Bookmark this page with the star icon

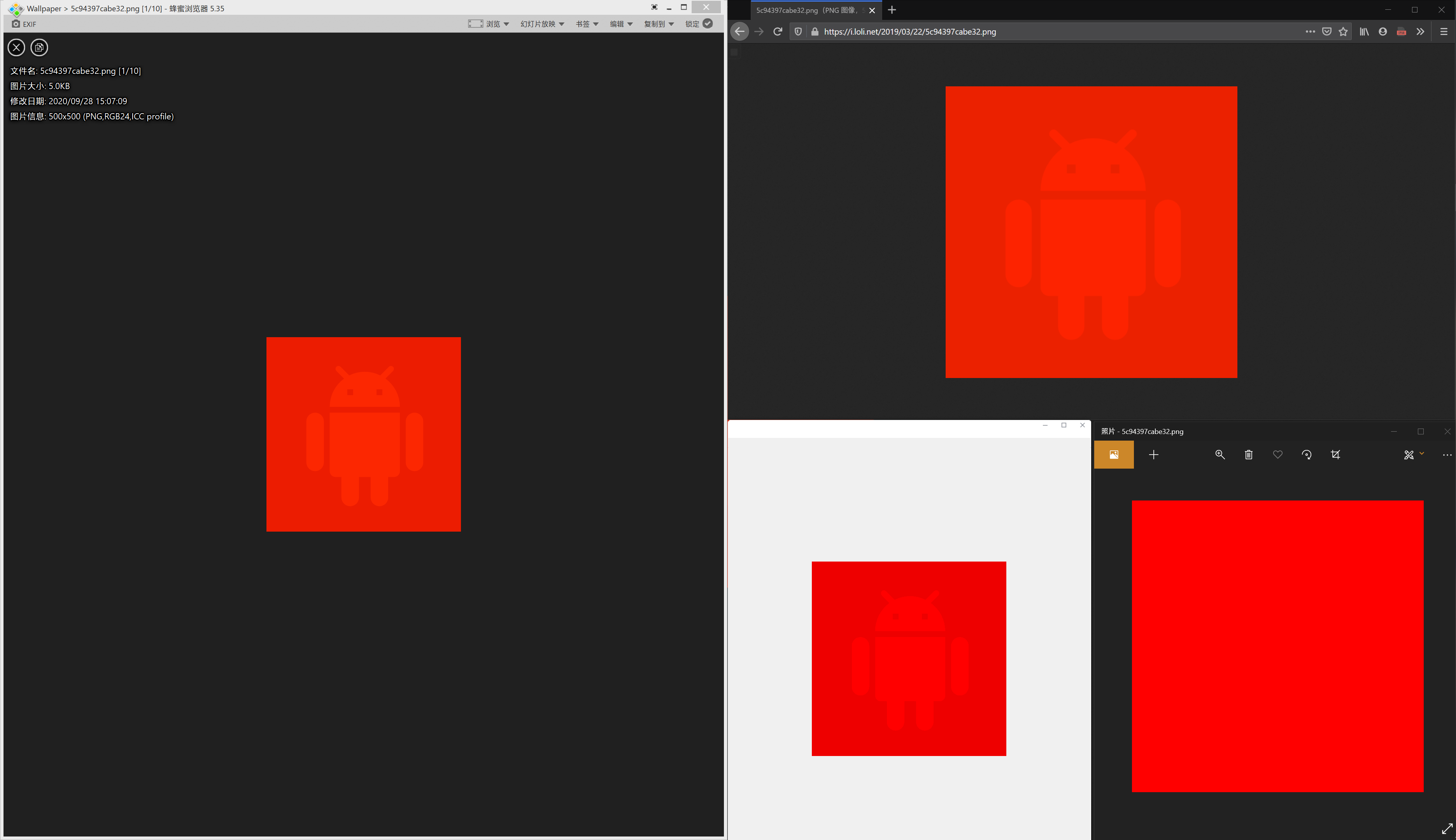[1344, 32]
